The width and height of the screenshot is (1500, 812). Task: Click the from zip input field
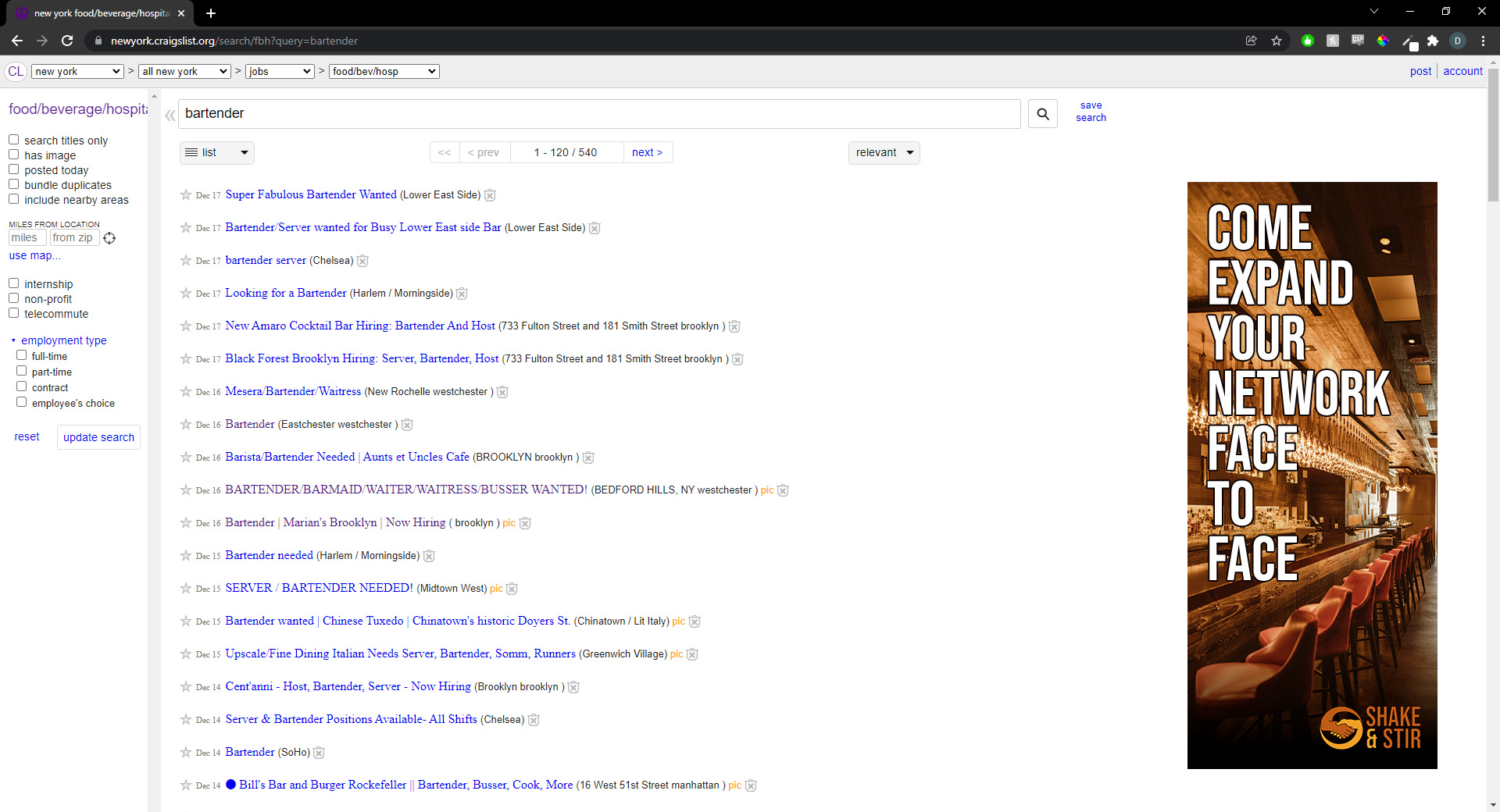click(74, 238)
